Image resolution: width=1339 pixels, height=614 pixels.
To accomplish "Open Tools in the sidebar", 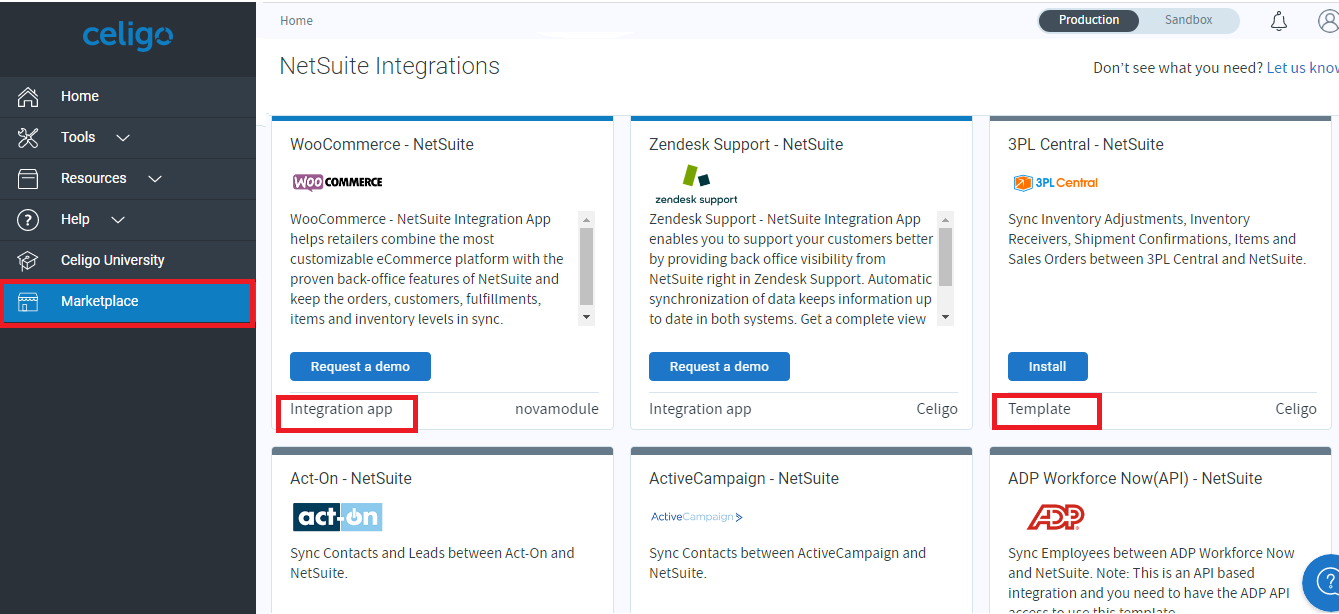I will pos(128,138).
